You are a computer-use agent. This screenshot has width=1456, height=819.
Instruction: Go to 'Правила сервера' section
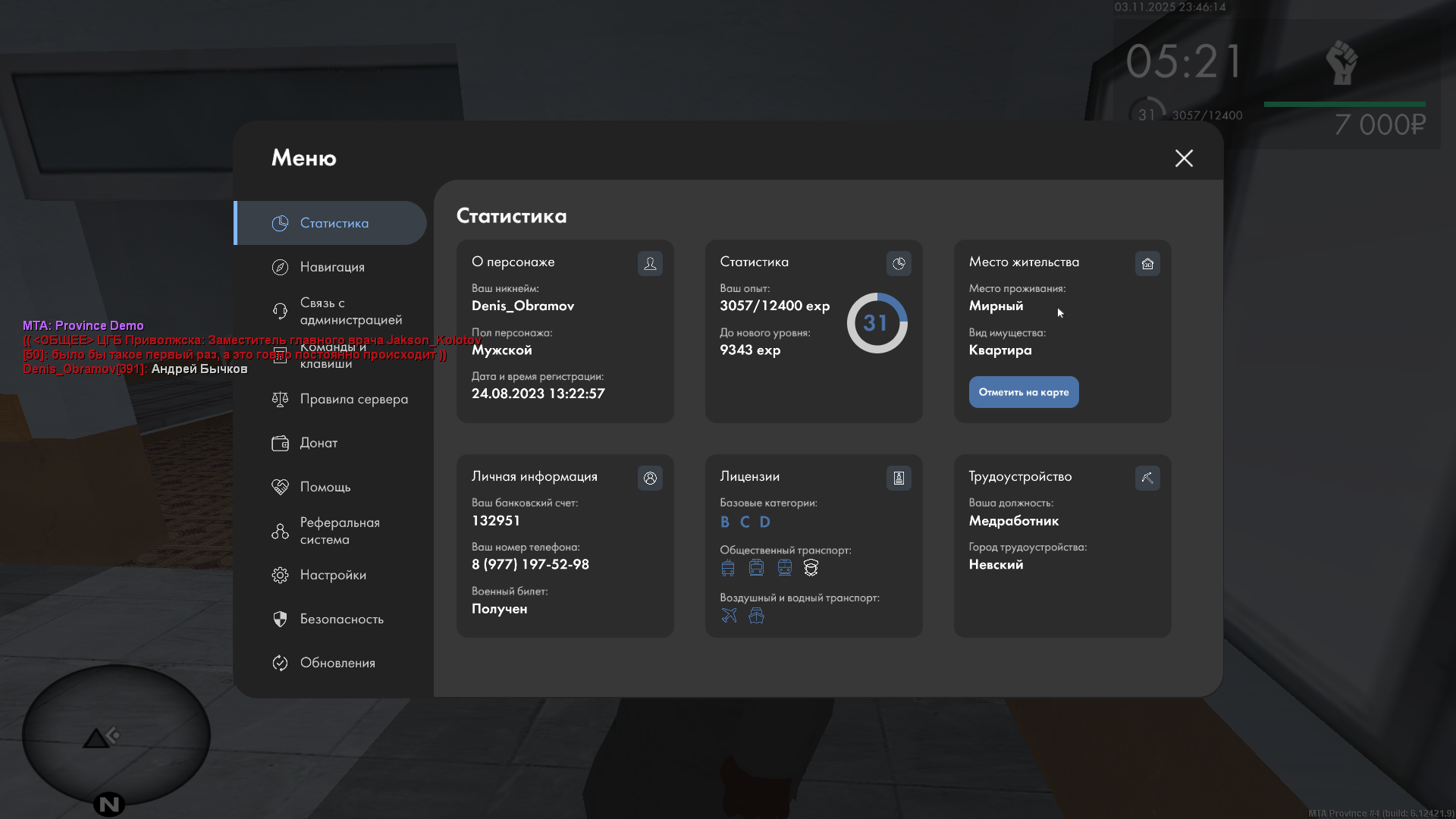click(353, 399)
